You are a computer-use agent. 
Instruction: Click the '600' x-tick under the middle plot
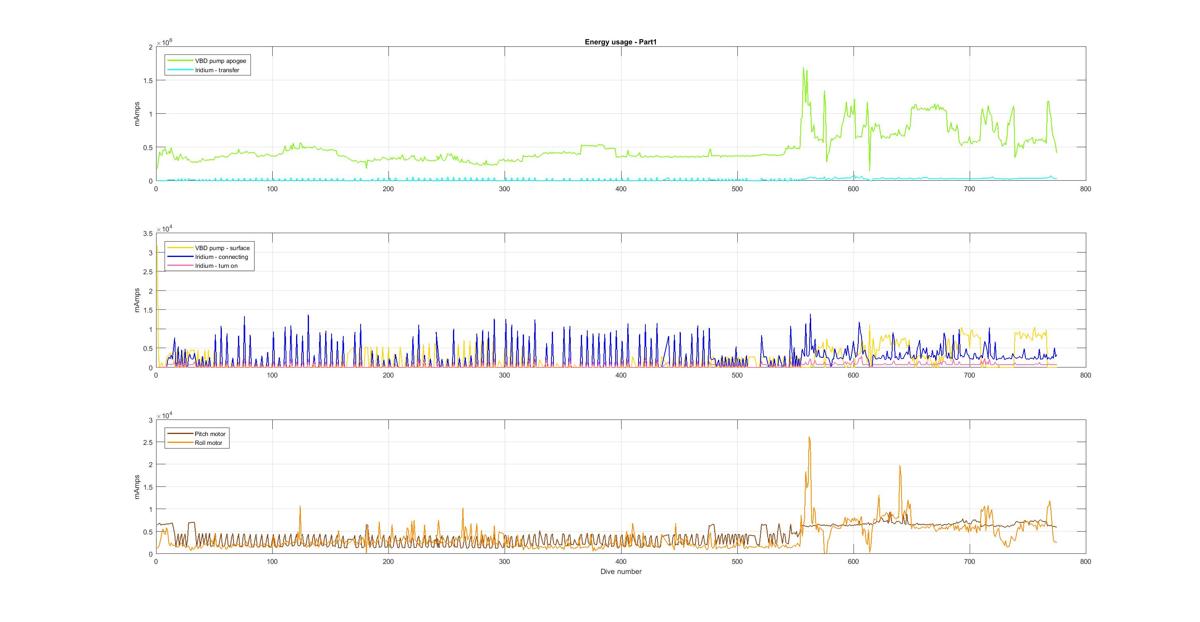[x=853, y=375]
